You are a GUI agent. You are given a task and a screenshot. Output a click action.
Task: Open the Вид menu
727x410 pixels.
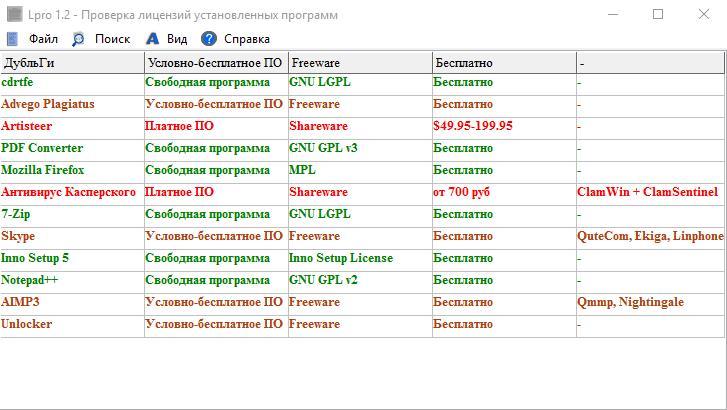click(177, 39)
